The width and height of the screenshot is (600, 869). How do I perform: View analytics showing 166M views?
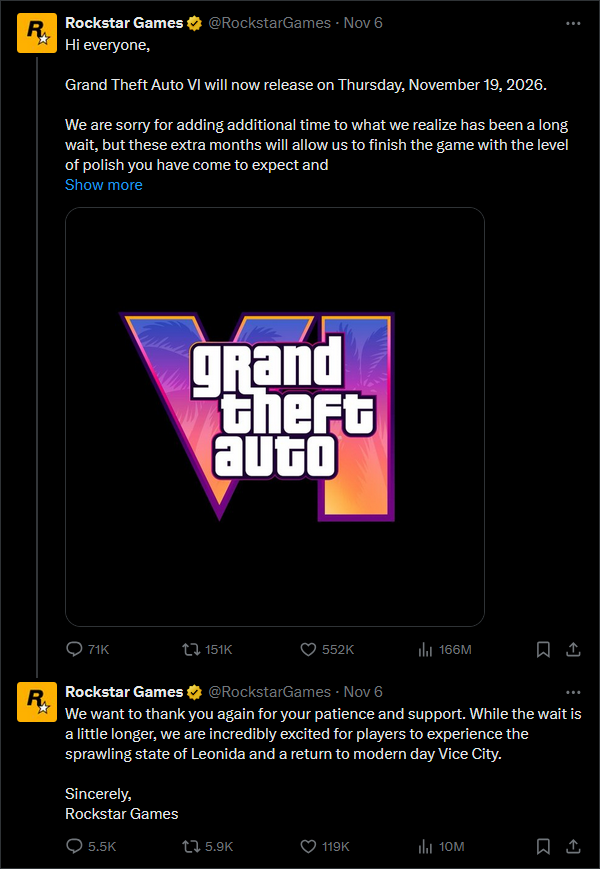[423, 649]
